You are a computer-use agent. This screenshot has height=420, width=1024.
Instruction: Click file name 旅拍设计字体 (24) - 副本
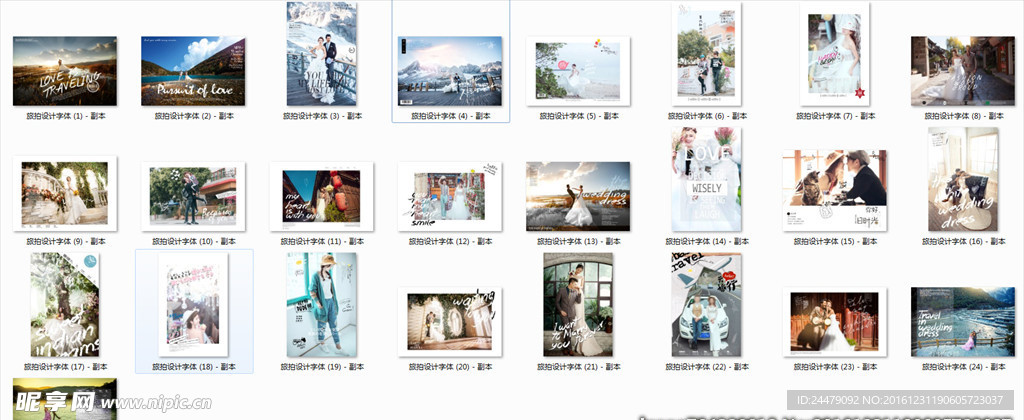pos(964,367)
